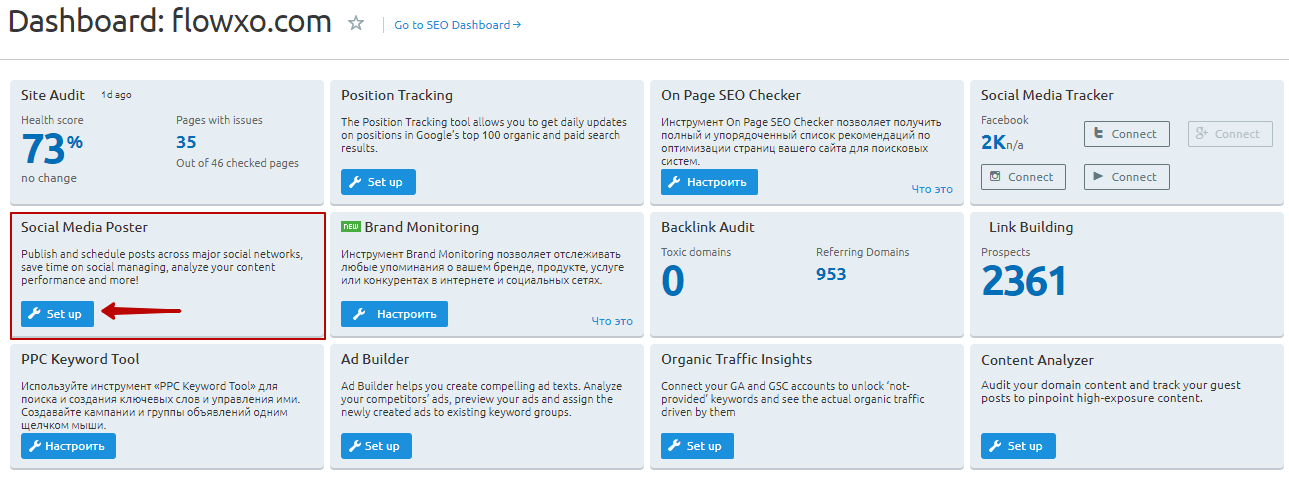
Task: Click Set up in Social Media Poster
Action: (57, 314)
